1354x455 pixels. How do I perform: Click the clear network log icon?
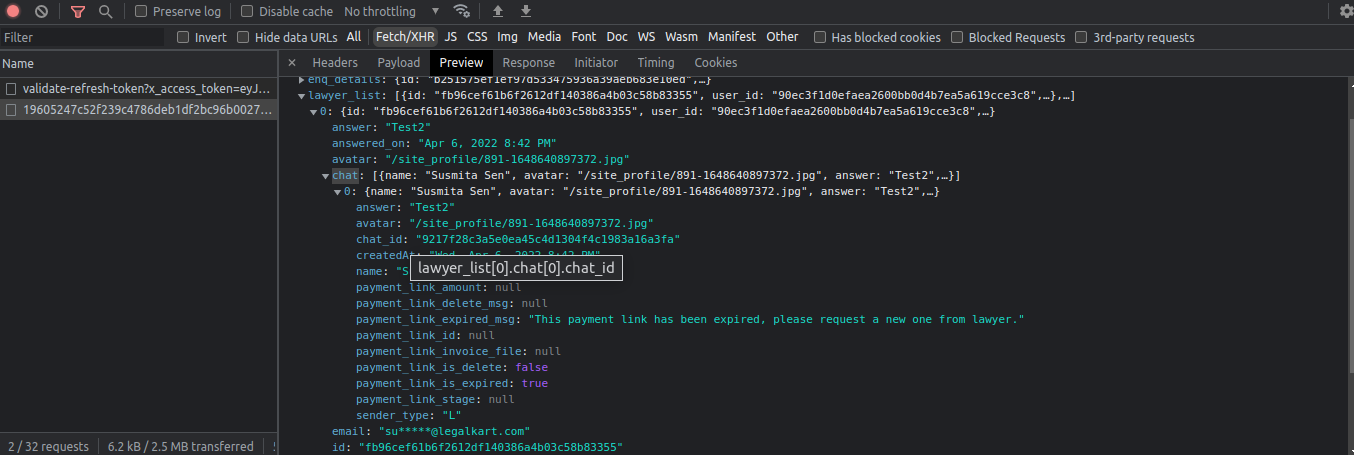pos(41,12)
